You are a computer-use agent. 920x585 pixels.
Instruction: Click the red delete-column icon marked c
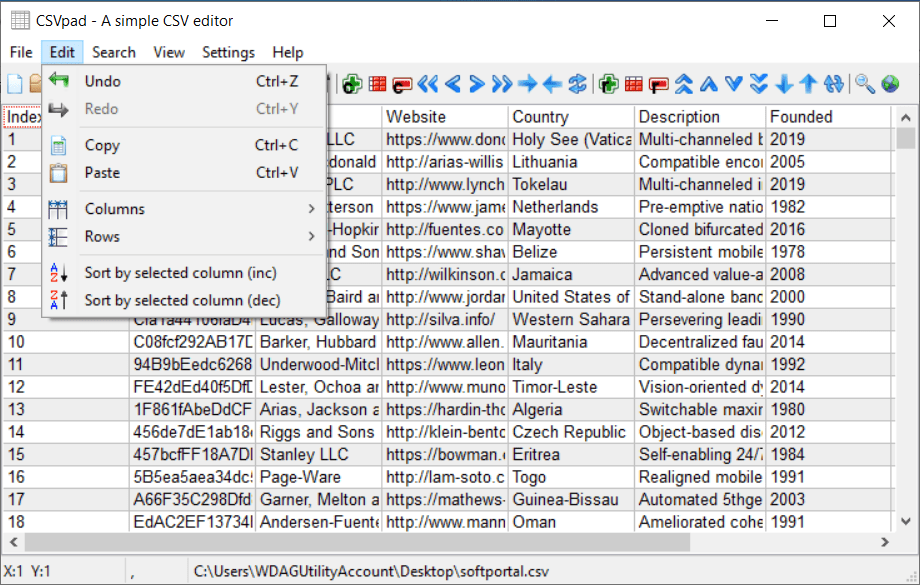pos(402,85)
